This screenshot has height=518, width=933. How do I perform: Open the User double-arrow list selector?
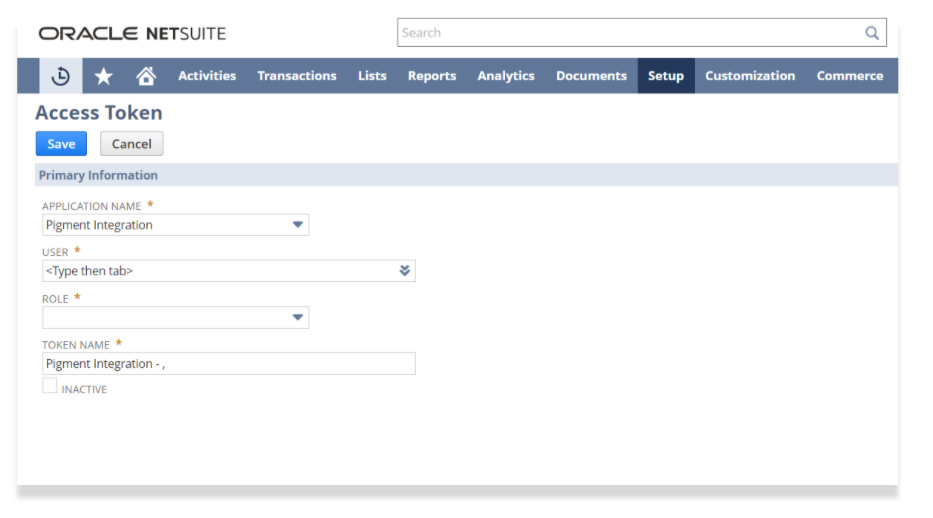(x=405, y=271)
